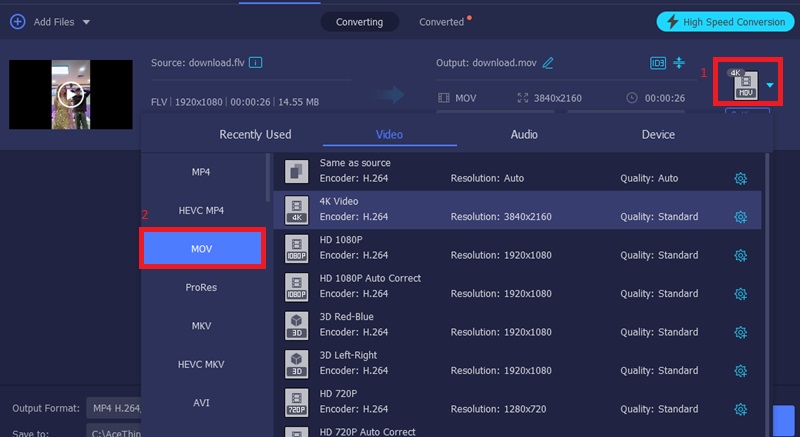This screenshot has width=800, height=437.
Task: Open settings gear for 3D Left-Right
Action: (x=740, y=371)
